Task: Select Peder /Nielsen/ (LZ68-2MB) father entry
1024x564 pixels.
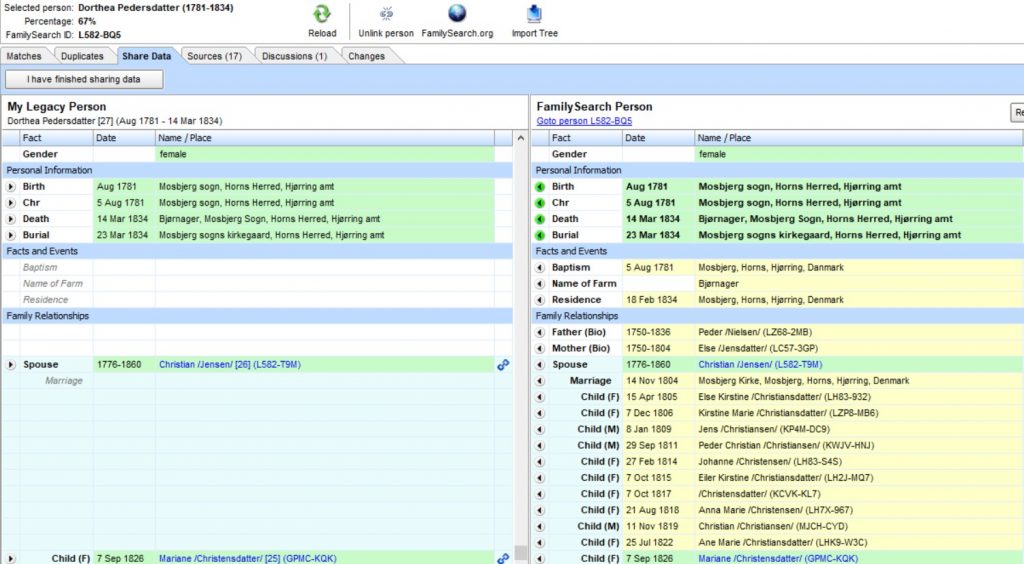Action: pyautogui.click(x=755, y=332)
